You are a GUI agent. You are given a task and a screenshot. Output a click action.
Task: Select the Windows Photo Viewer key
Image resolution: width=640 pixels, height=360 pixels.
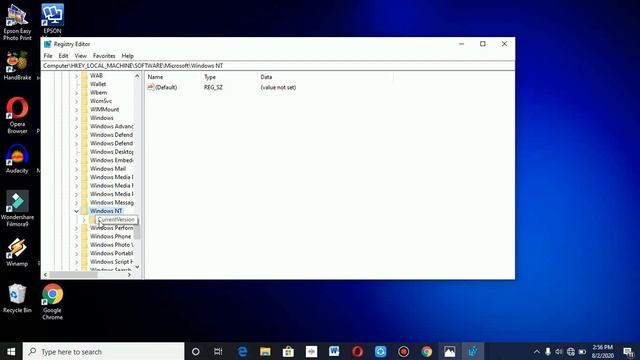point(111,245)
